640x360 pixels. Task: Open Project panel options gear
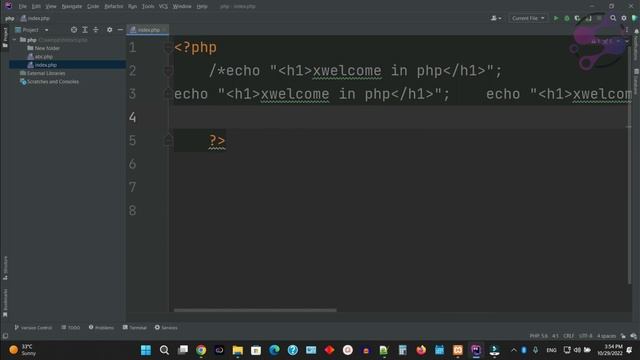(x=109, y=30)
